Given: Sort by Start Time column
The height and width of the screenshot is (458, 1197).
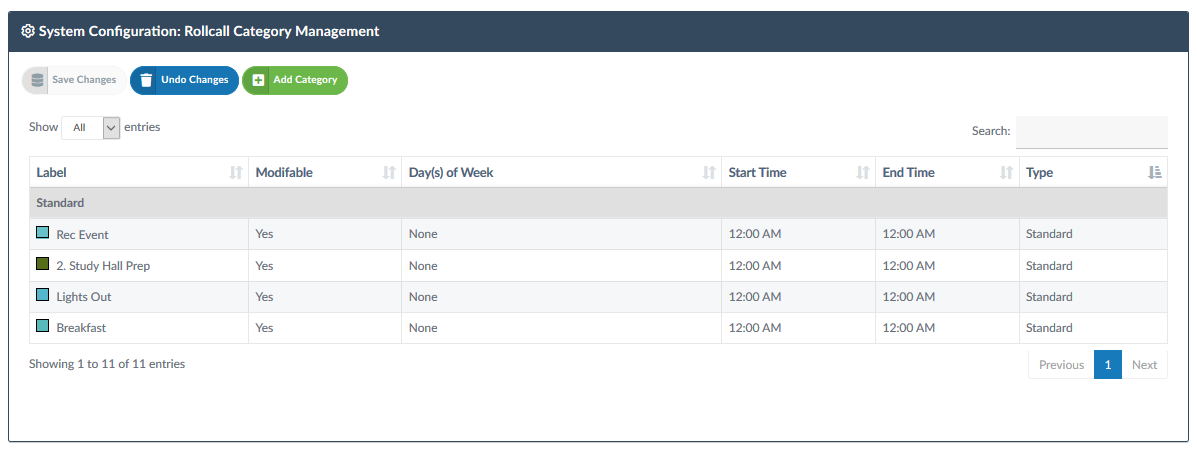Looking at the screenshot, I should [x=863, y=173].
